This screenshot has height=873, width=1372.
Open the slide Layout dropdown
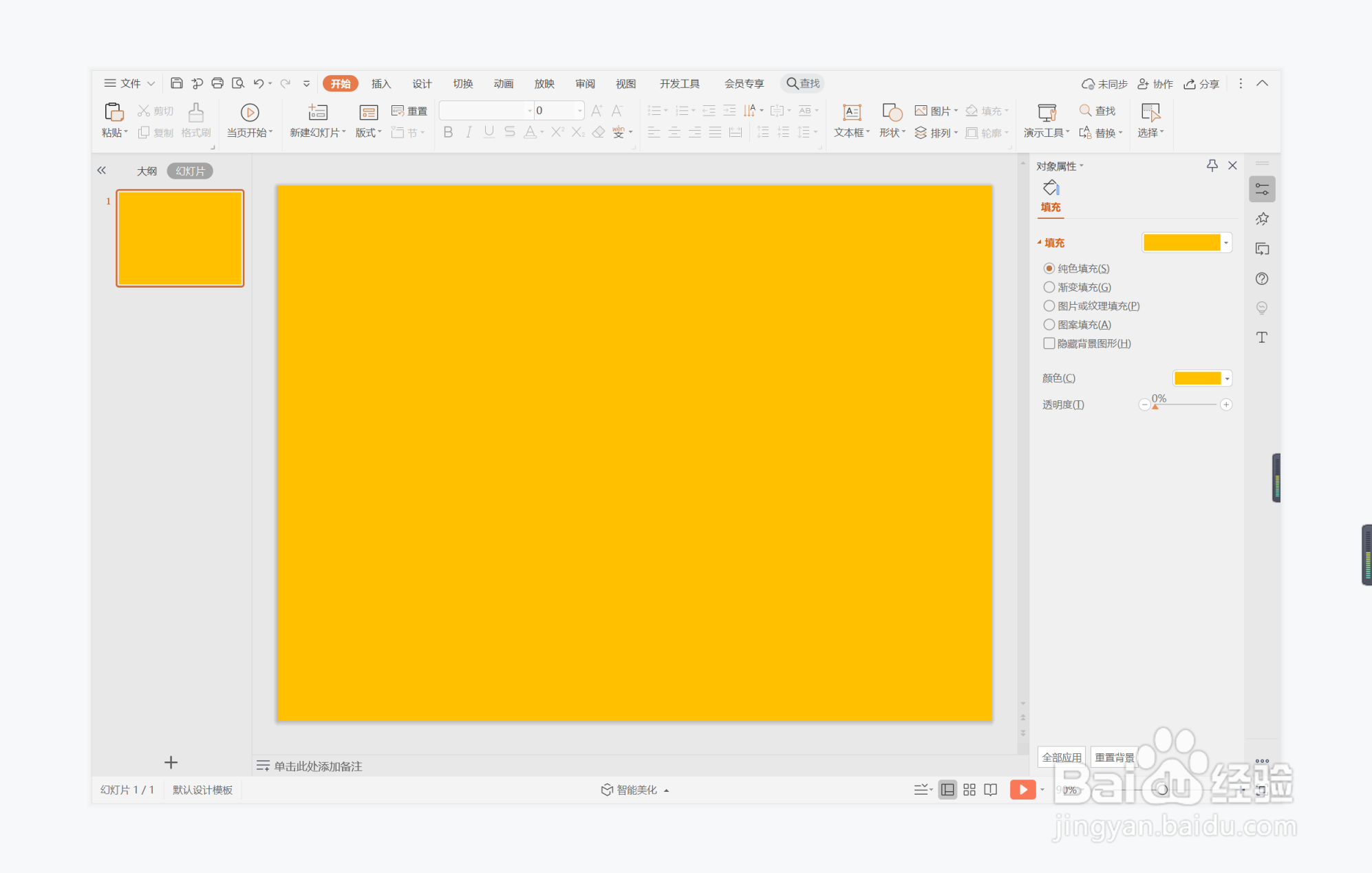point(369,120)
